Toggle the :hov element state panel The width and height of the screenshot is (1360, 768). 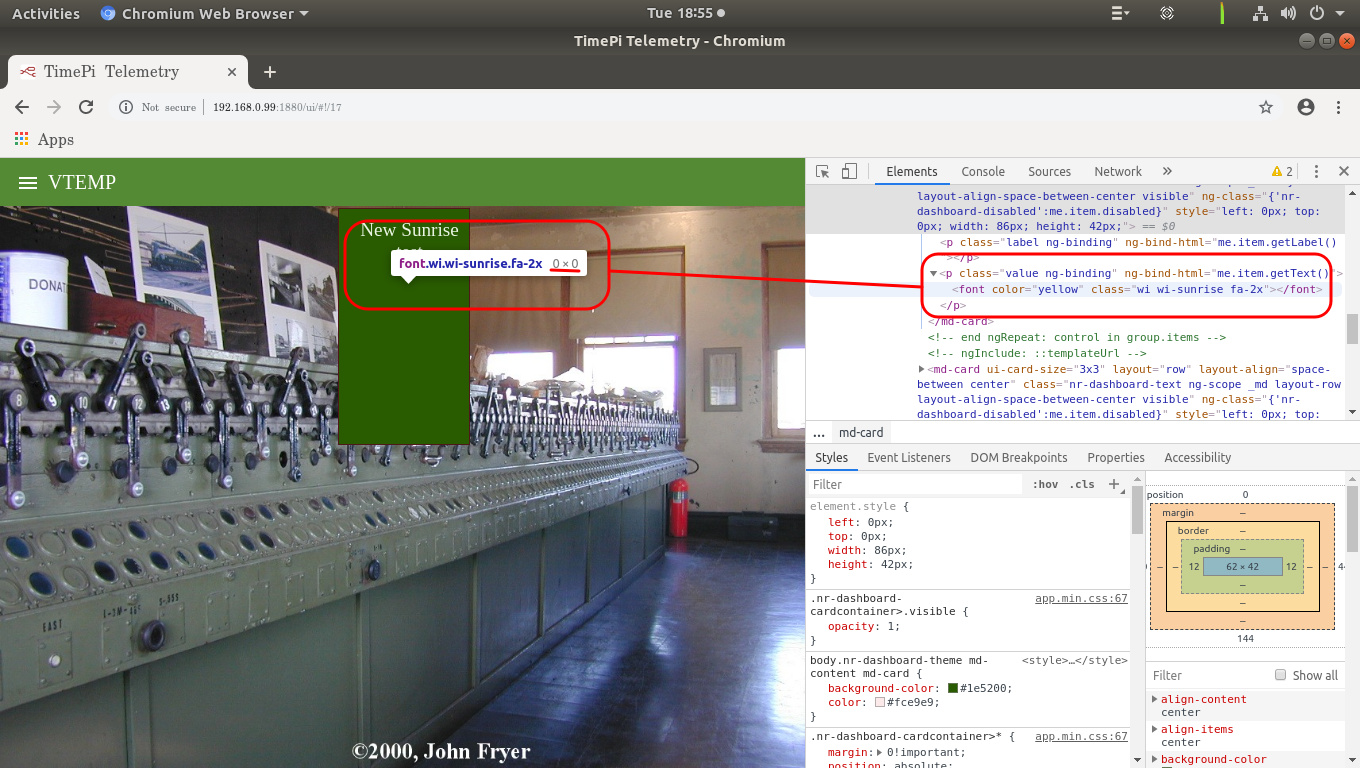(x=1045, y=484)
